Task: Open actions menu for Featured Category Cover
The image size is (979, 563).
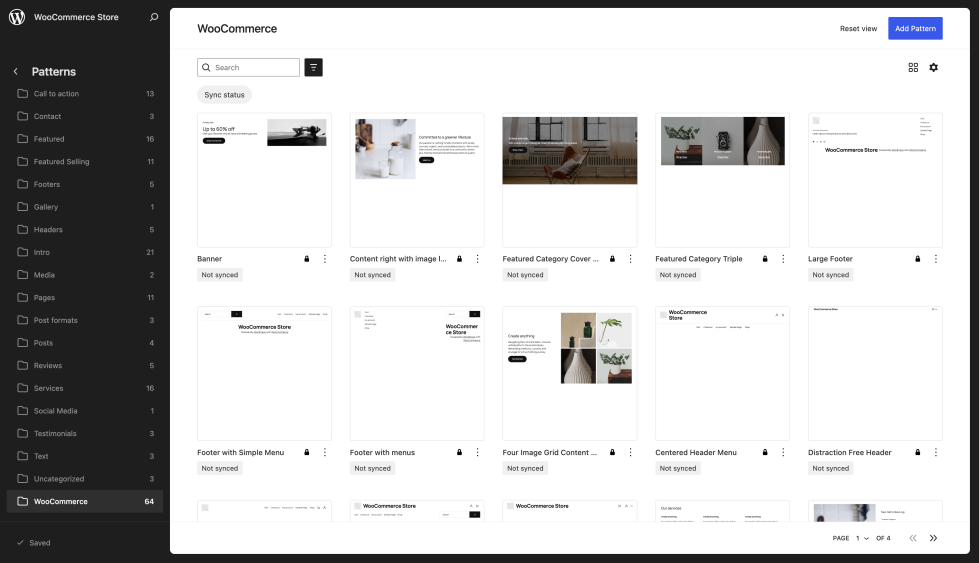Action: tap(630, 258)
